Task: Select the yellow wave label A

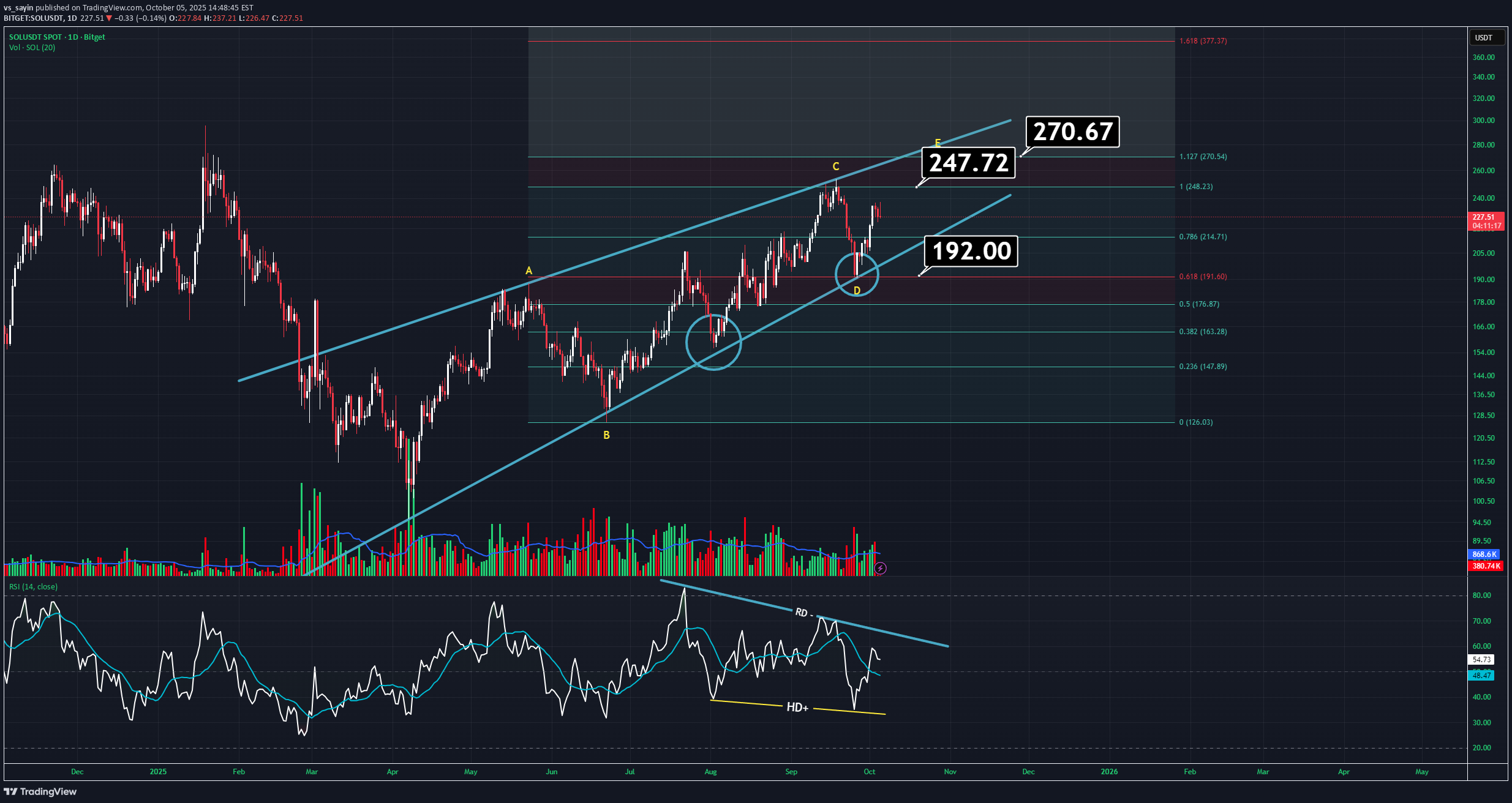Action: tap(528, 271)
